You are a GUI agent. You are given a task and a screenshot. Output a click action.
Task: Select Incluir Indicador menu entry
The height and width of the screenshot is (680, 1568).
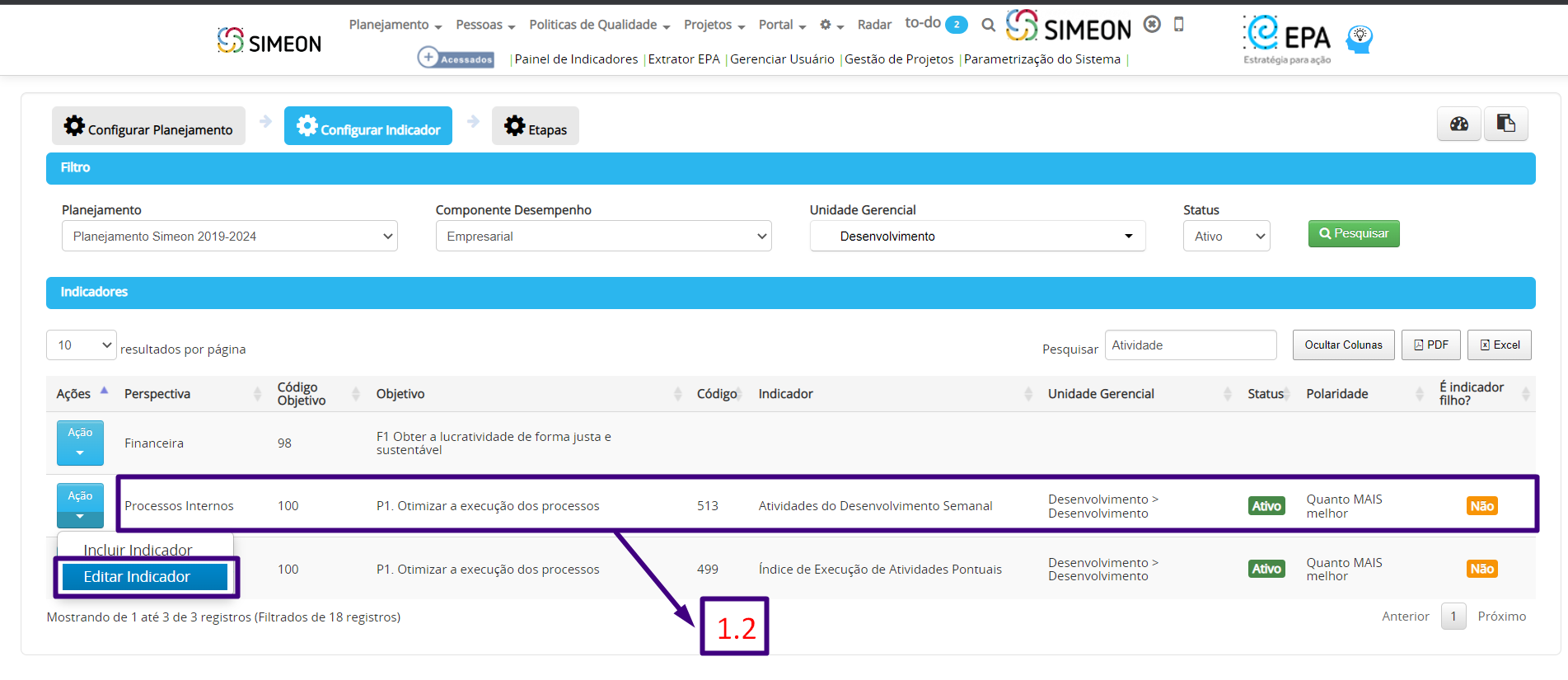click(x=138, y=550)
